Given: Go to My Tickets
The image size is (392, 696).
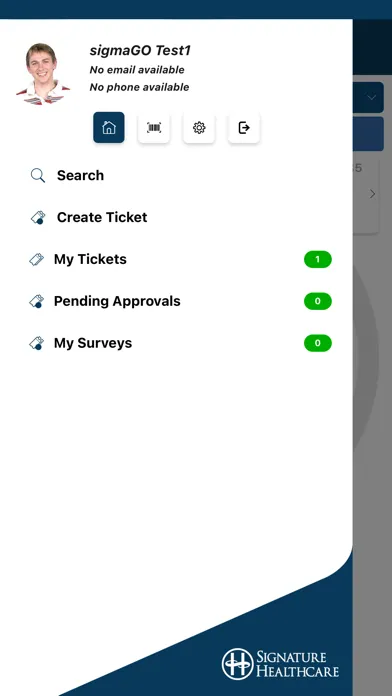Looking at the screenshot, I should pos(90,259).
